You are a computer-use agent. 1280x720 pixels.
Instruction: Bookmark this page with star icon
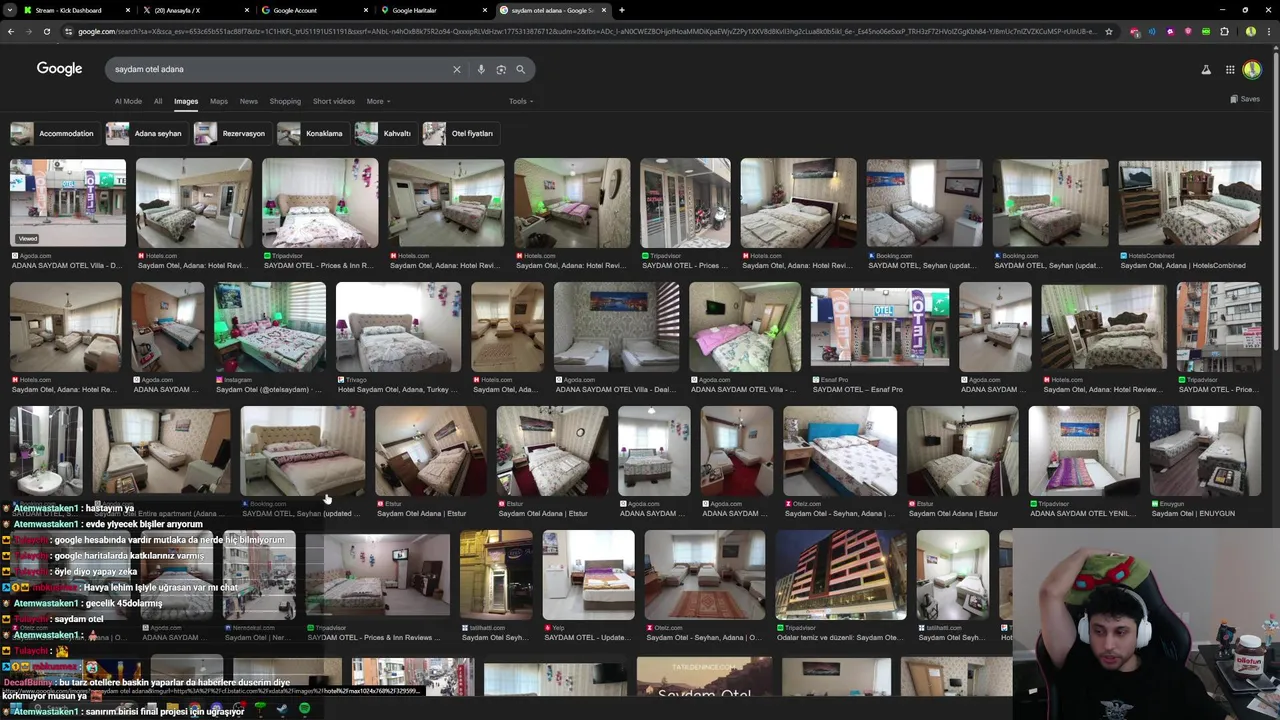pos(1109,32)
